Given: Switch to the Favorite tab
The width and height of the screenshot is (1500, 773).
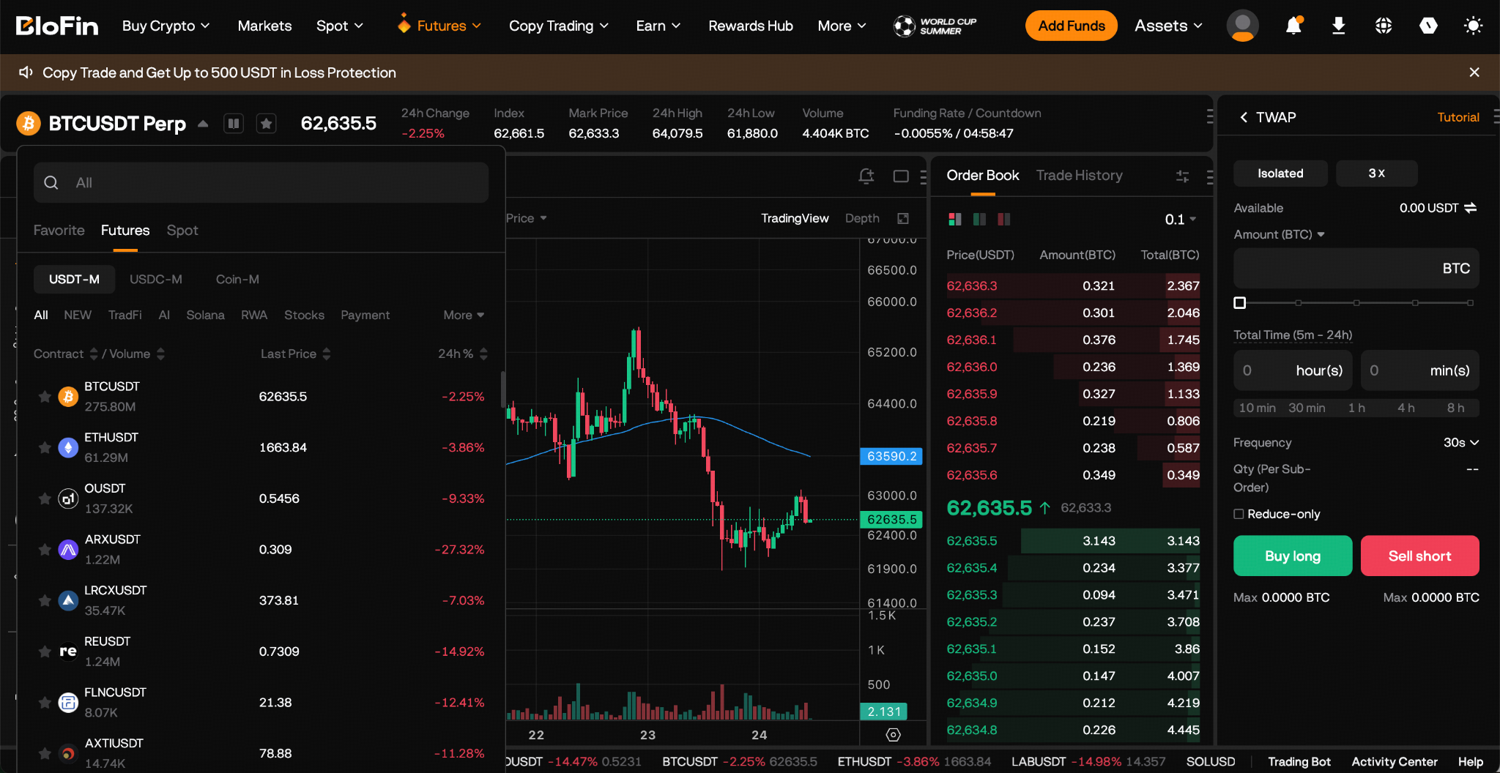Looking at the screenshot, I should 59,230.
